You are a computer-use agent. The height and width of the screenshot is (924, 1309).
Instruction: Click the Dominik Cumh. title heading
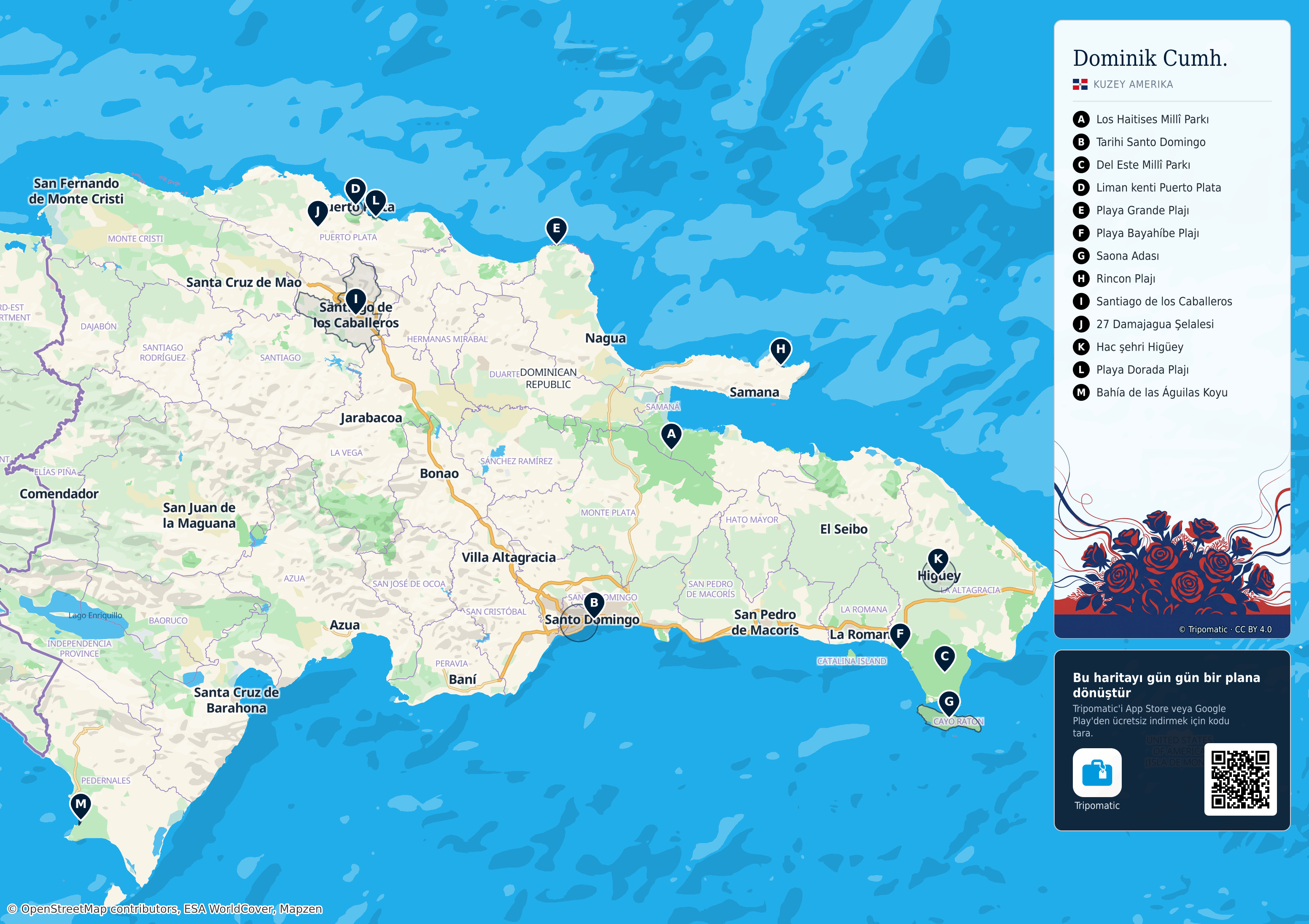coord(1150,58)
